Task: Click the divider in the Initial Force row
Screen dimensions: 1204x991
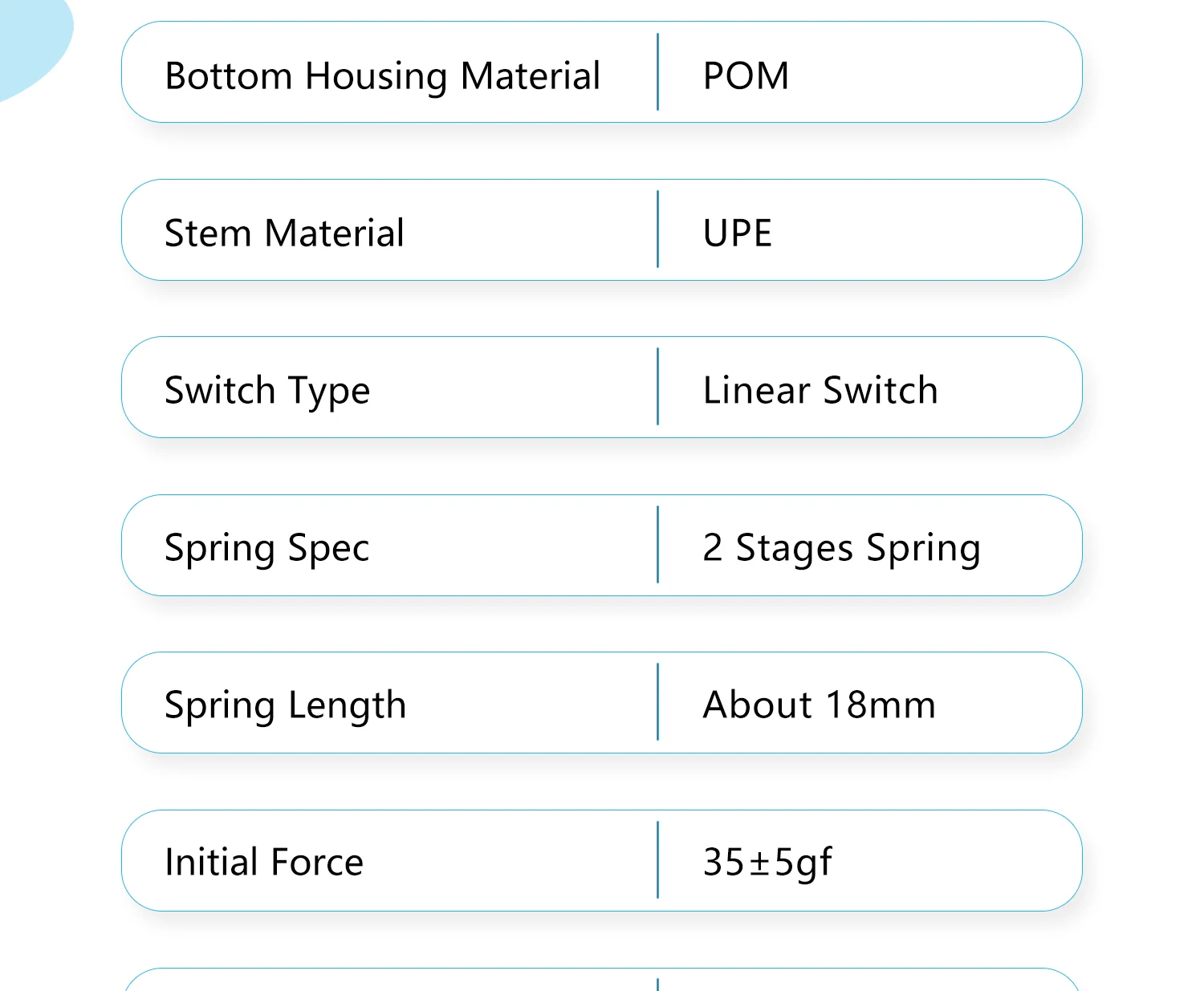Action: point(658,859)
